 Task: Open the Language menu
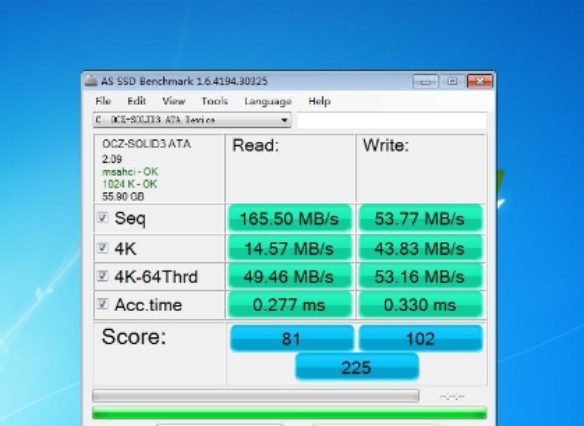pyautogui.click(x=268, y=101)
